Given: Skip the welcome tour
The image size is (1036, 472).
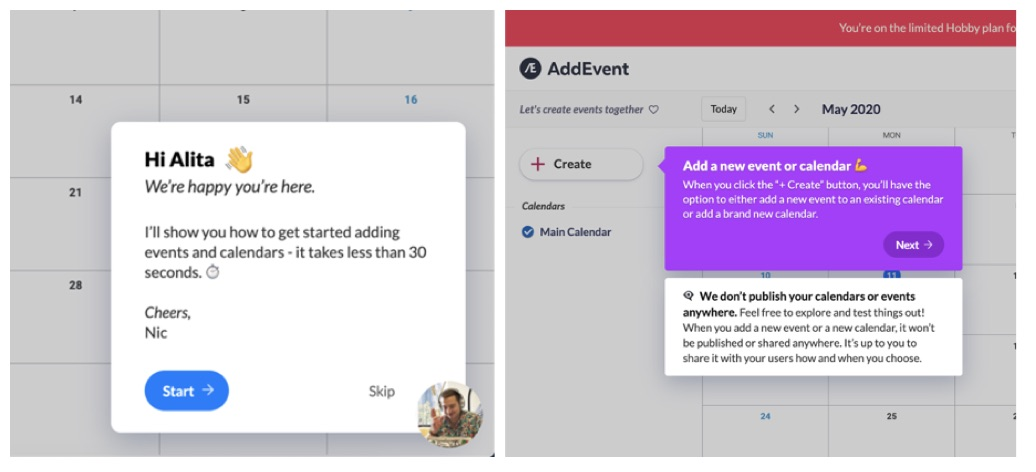Looking at the screenshot, I should [381, 391].
